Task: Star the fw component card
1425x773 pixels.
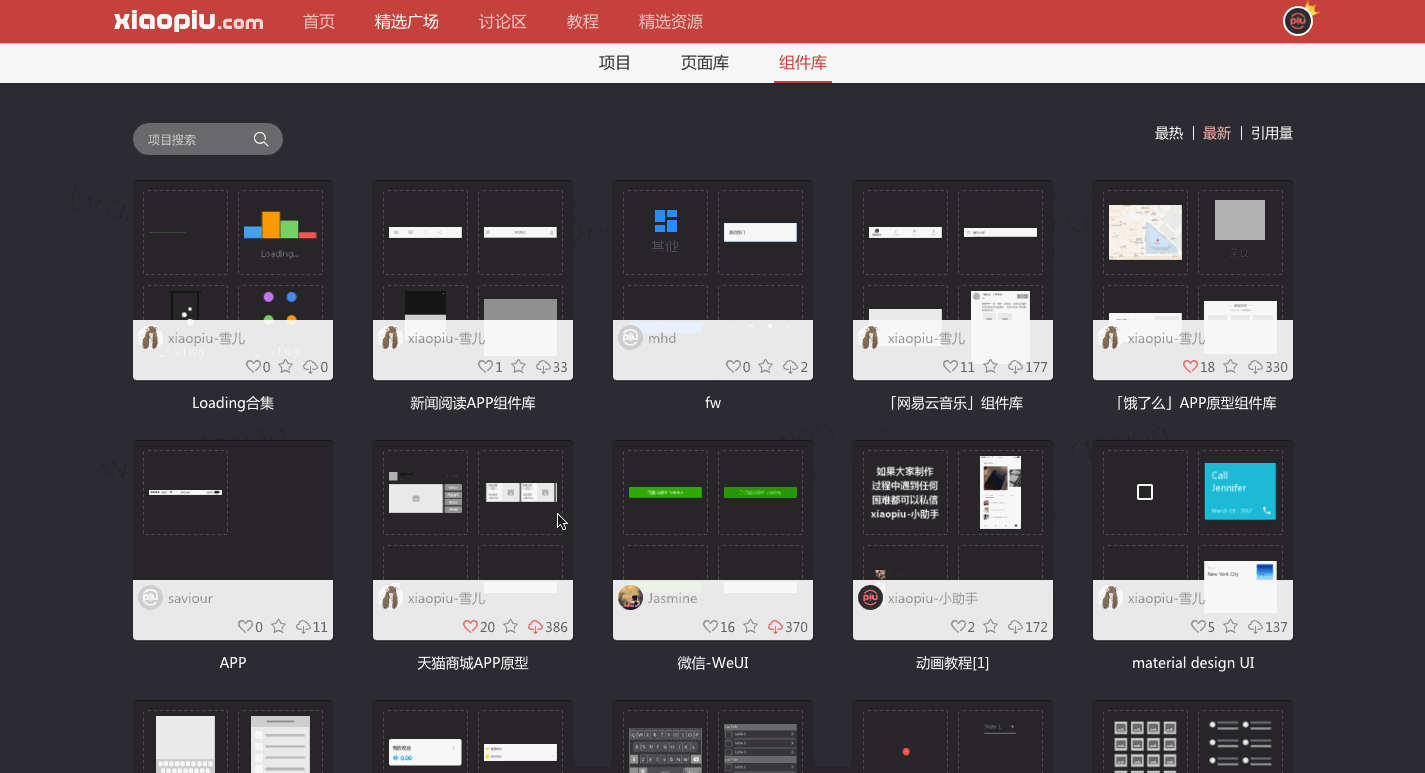Action: tap(765, 367)
